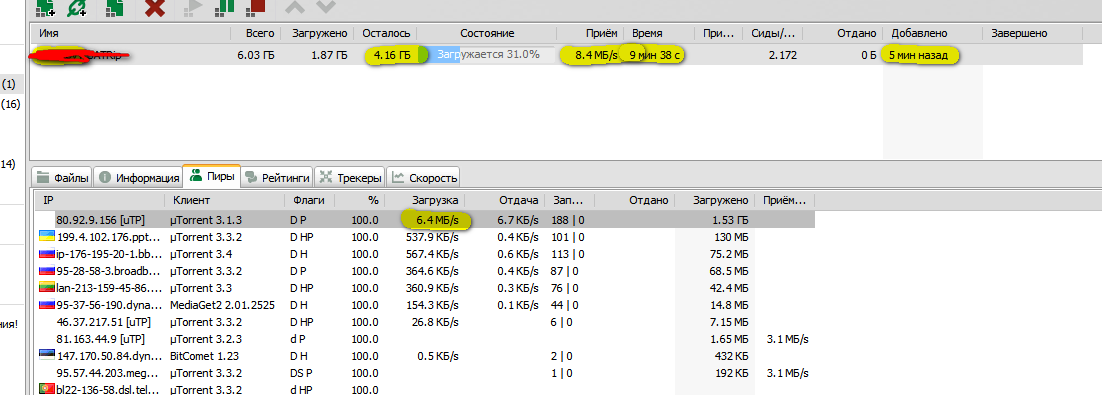Select peer row 80.92.9.156 [uTP]
1102x395 pixels.
(x=425, y=220)
